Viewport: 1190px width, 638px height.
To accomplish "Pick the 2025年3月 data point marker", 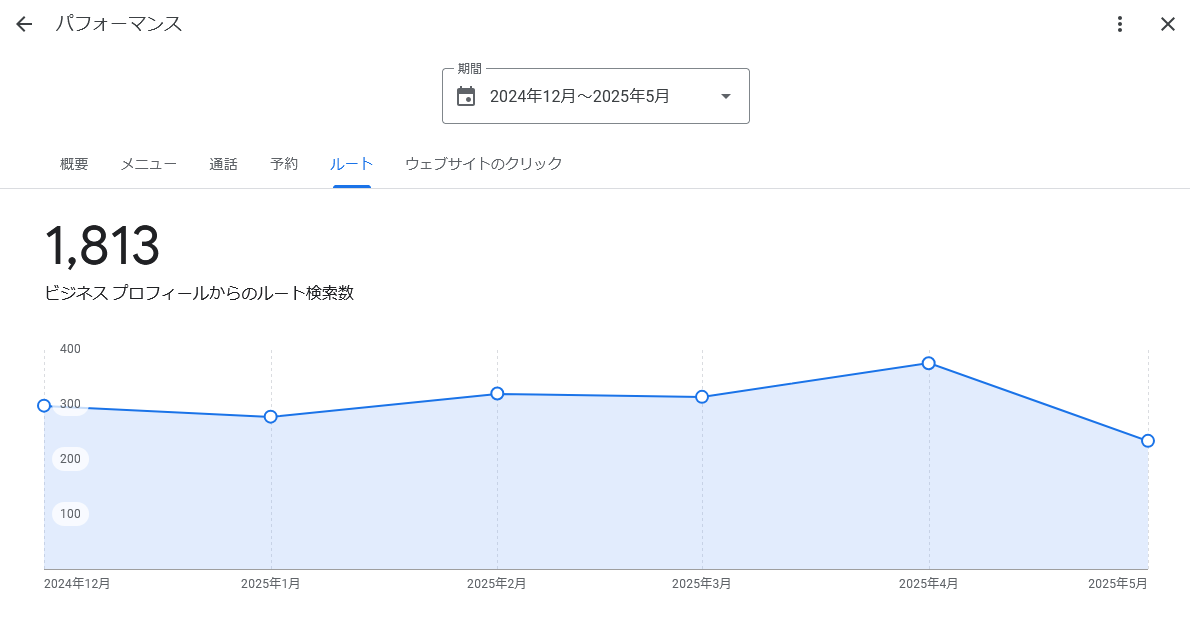I will tap(702, 397).
